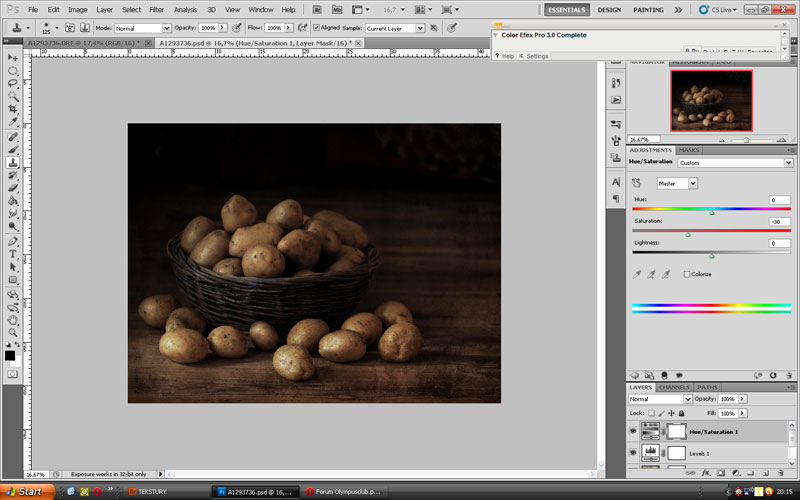Switch to the Channels tab
The image size is (800, 500).
tap(674, 387)
